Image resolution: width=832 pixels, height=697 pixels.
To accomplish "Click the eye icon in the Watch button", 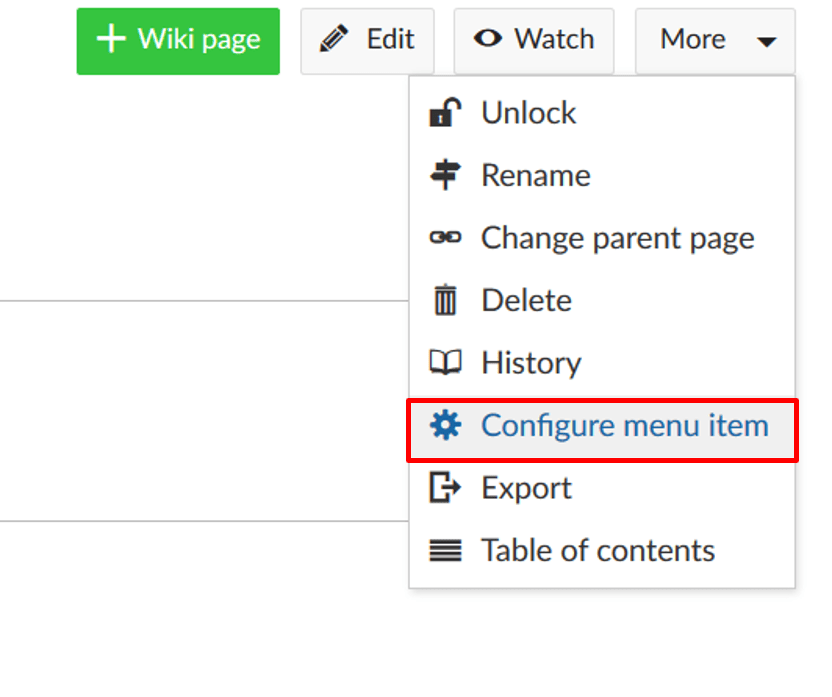I will coord(488,39).
